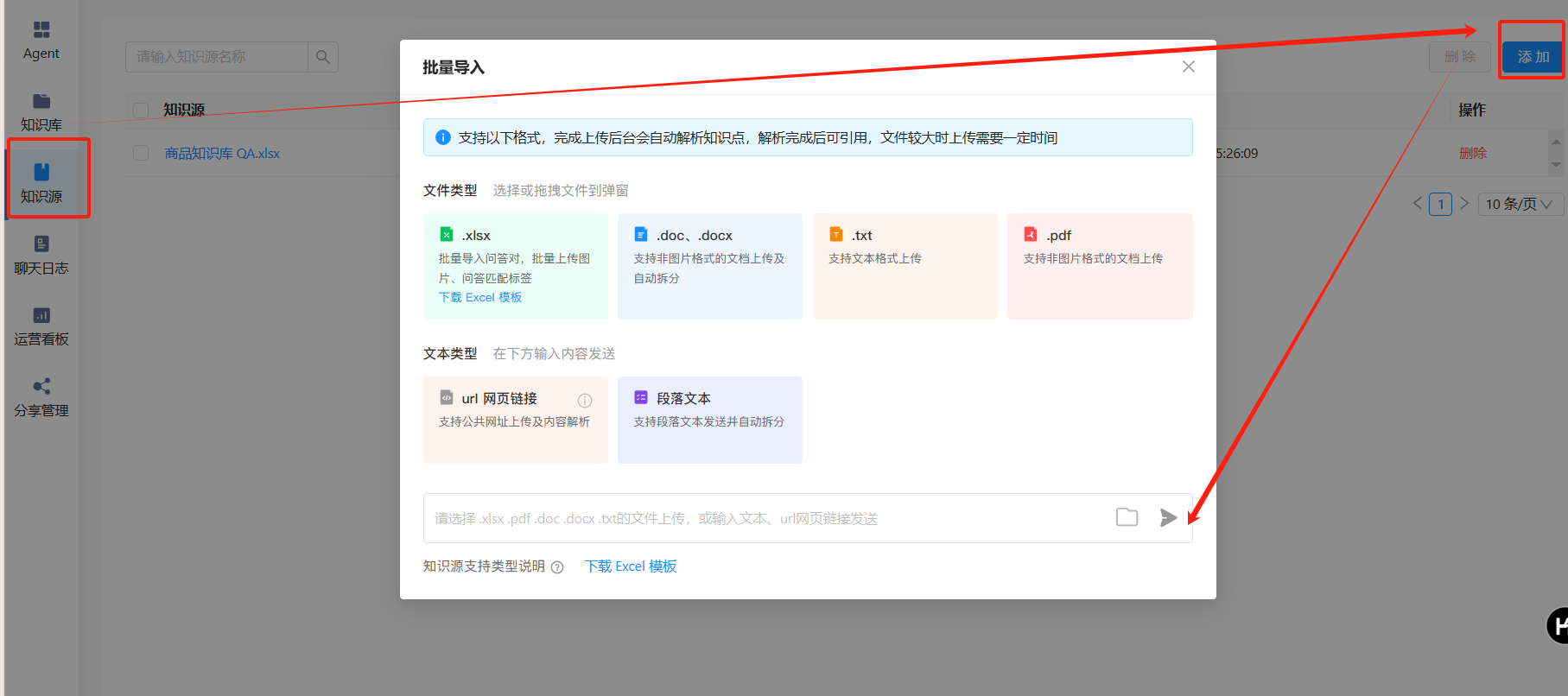Click the url 网页链接 icon
The height and width of the screenshot is (696, 1568).
(x=447, y=397)
